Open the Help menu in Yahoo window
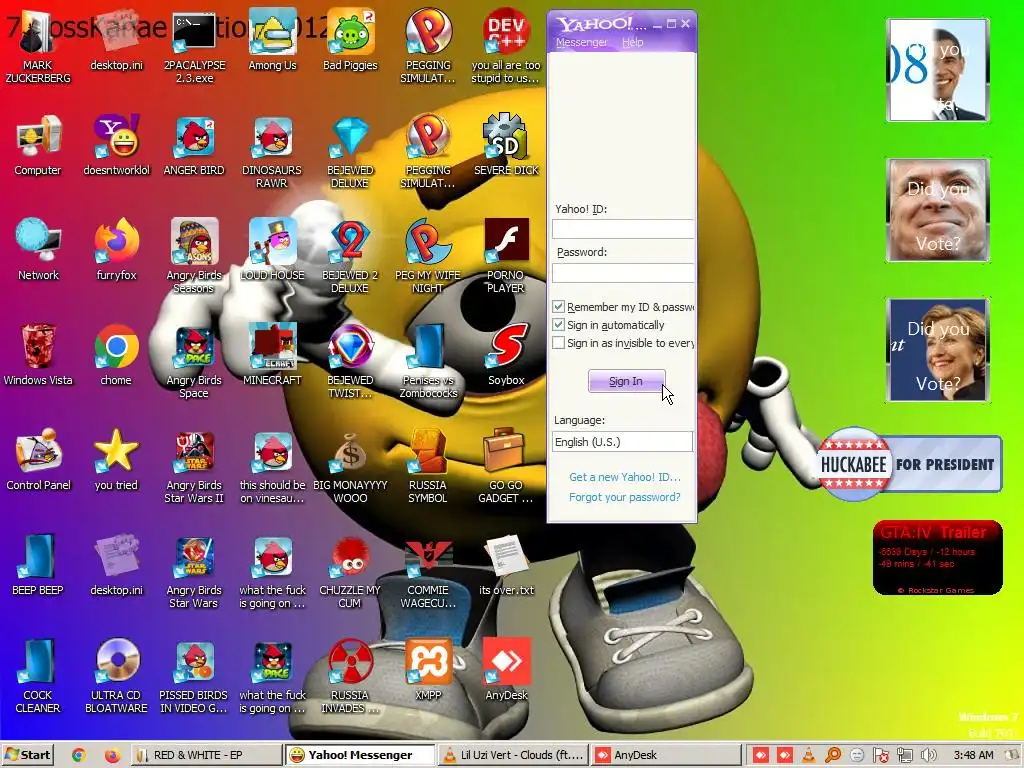The height and width of the screenshot is (768, 1024). (632, 42)
